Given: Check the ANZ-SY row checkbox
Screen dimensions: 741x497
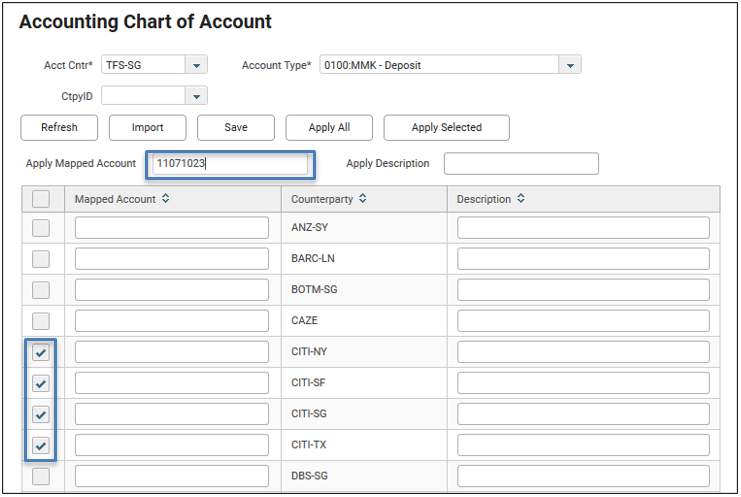Looking at the screenshot, I should pos(41,228).
